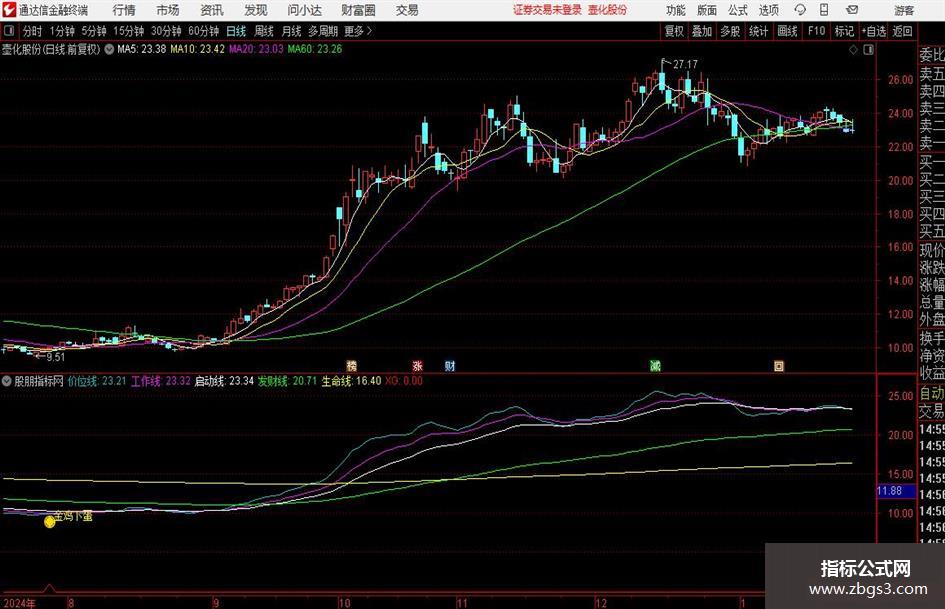Switch to the 周线 weekly tab

coord(264,31)
